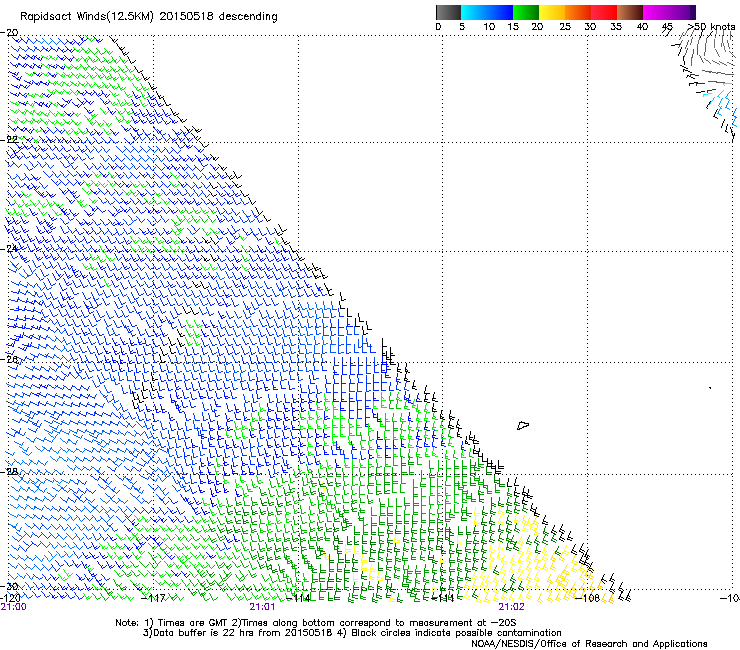
Task: Select the purple 45-50 knots legend segment
Action: point(682,12)
